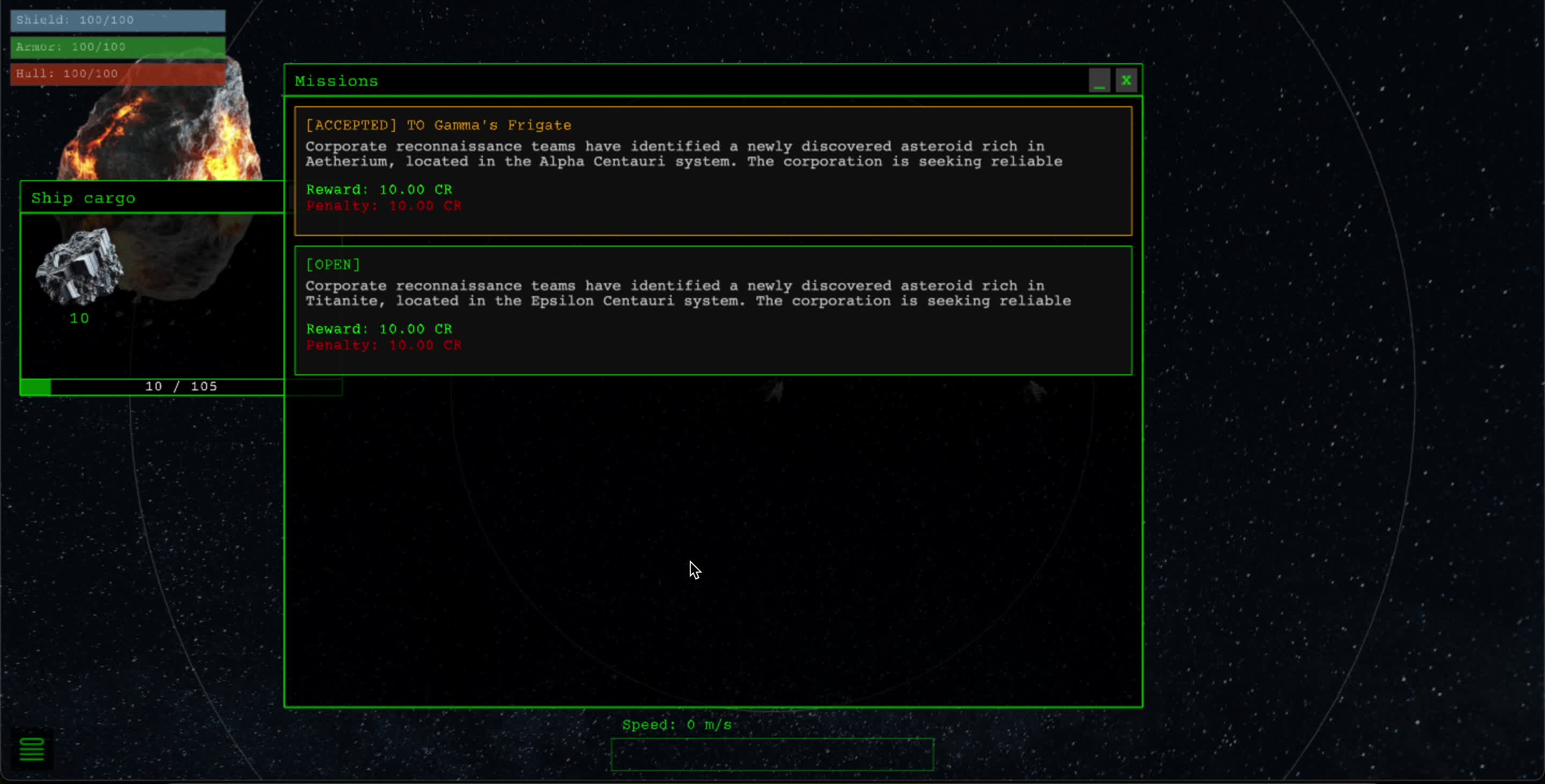Click the Armor 100/100 status bar

pyautogui.click(x=117, y=47)
